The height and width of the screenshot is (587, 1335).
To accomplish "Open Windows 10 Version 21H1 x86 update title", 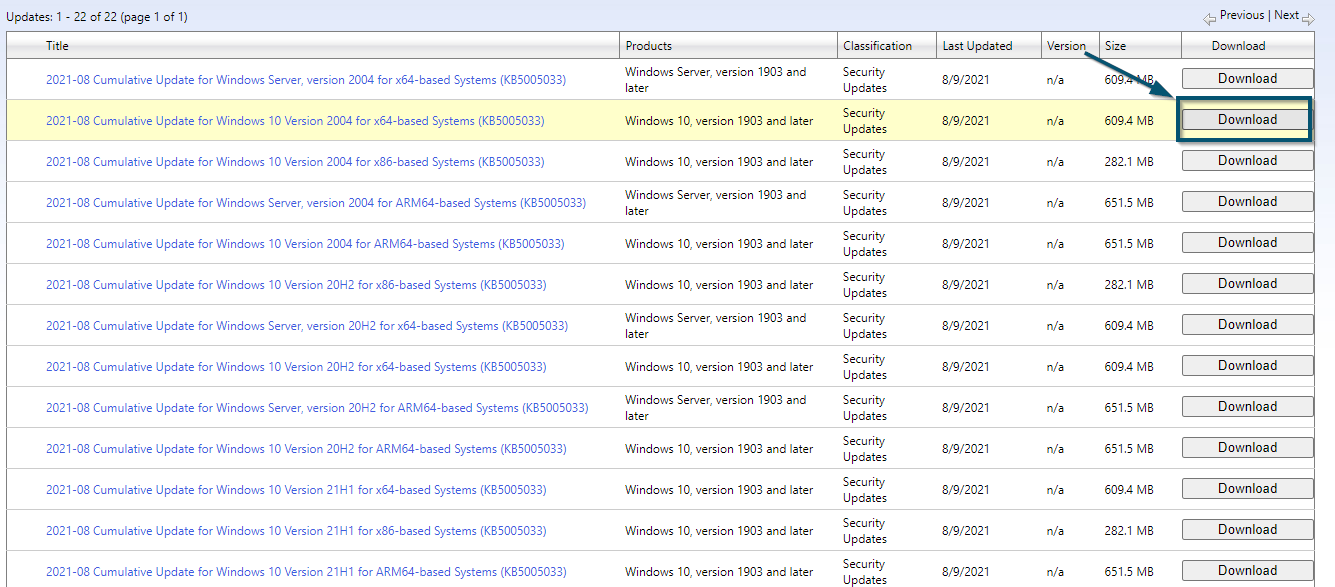I will tap(296, 531).
